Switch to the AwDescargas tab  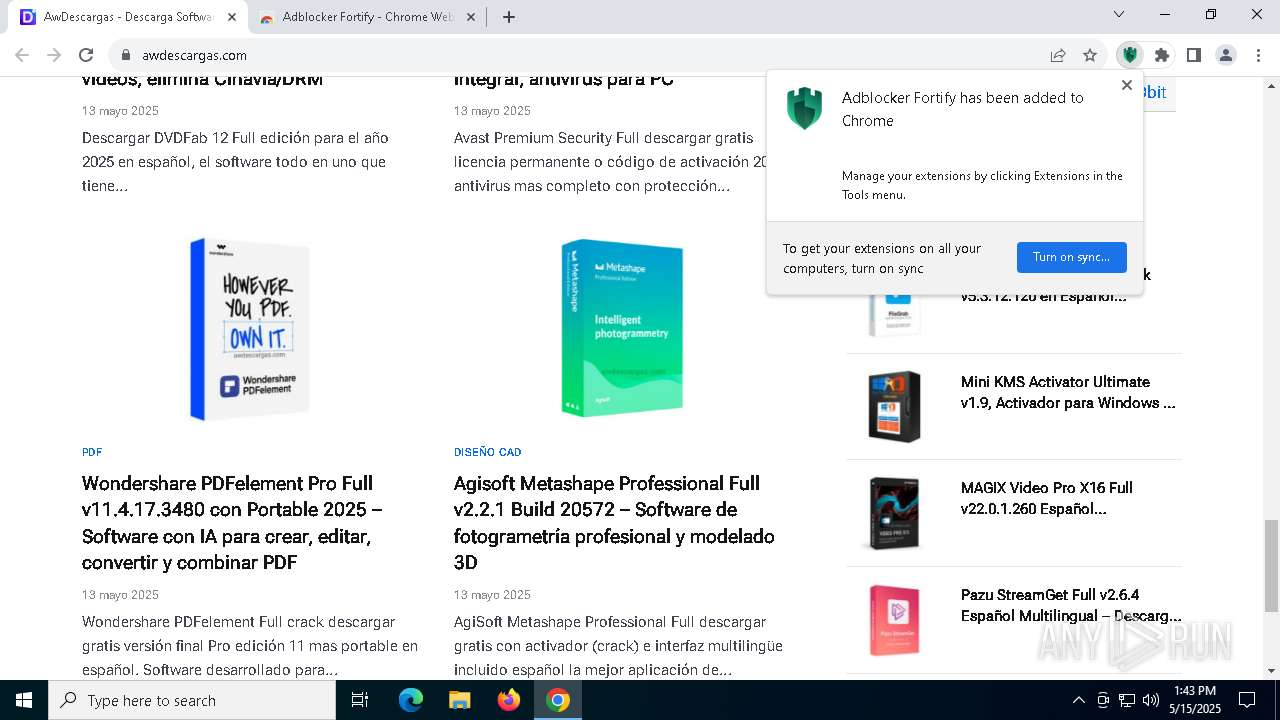coord(128,17)
